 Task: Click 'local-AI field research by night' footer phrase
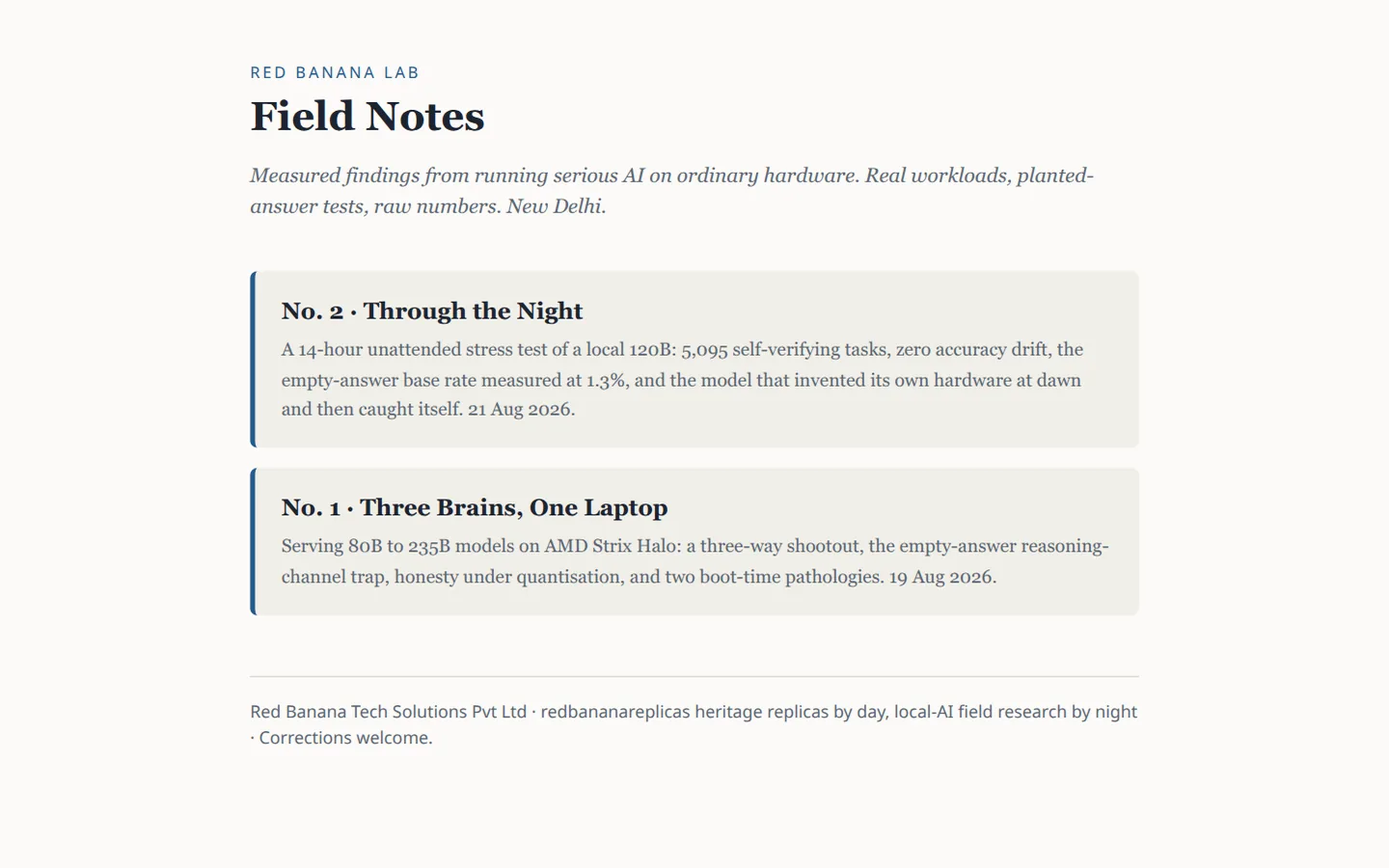point(1016,712)
